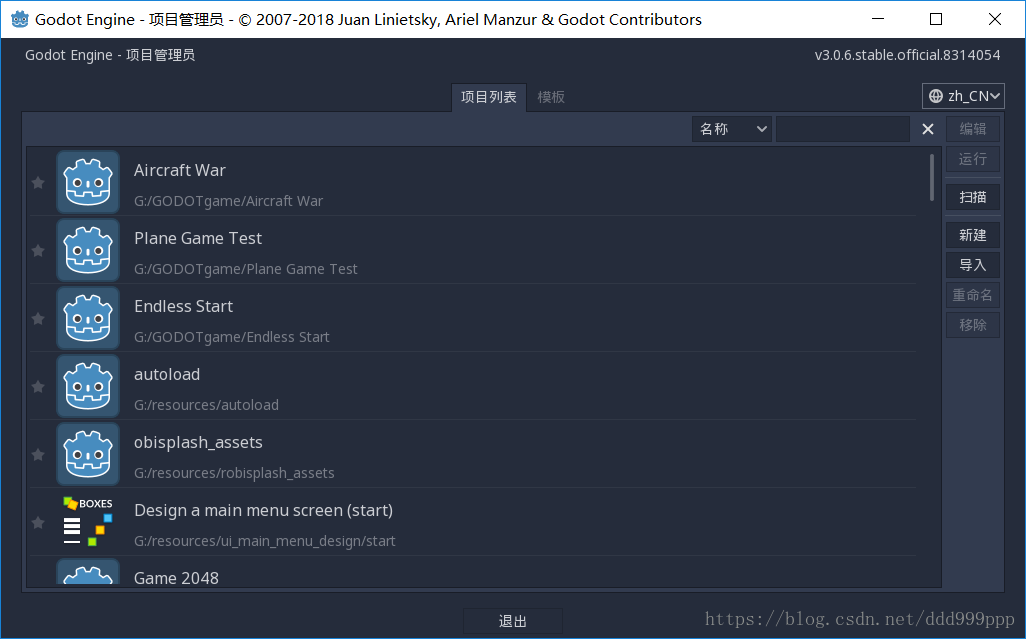
Task: Click the 退出 button
Action: 513,621
